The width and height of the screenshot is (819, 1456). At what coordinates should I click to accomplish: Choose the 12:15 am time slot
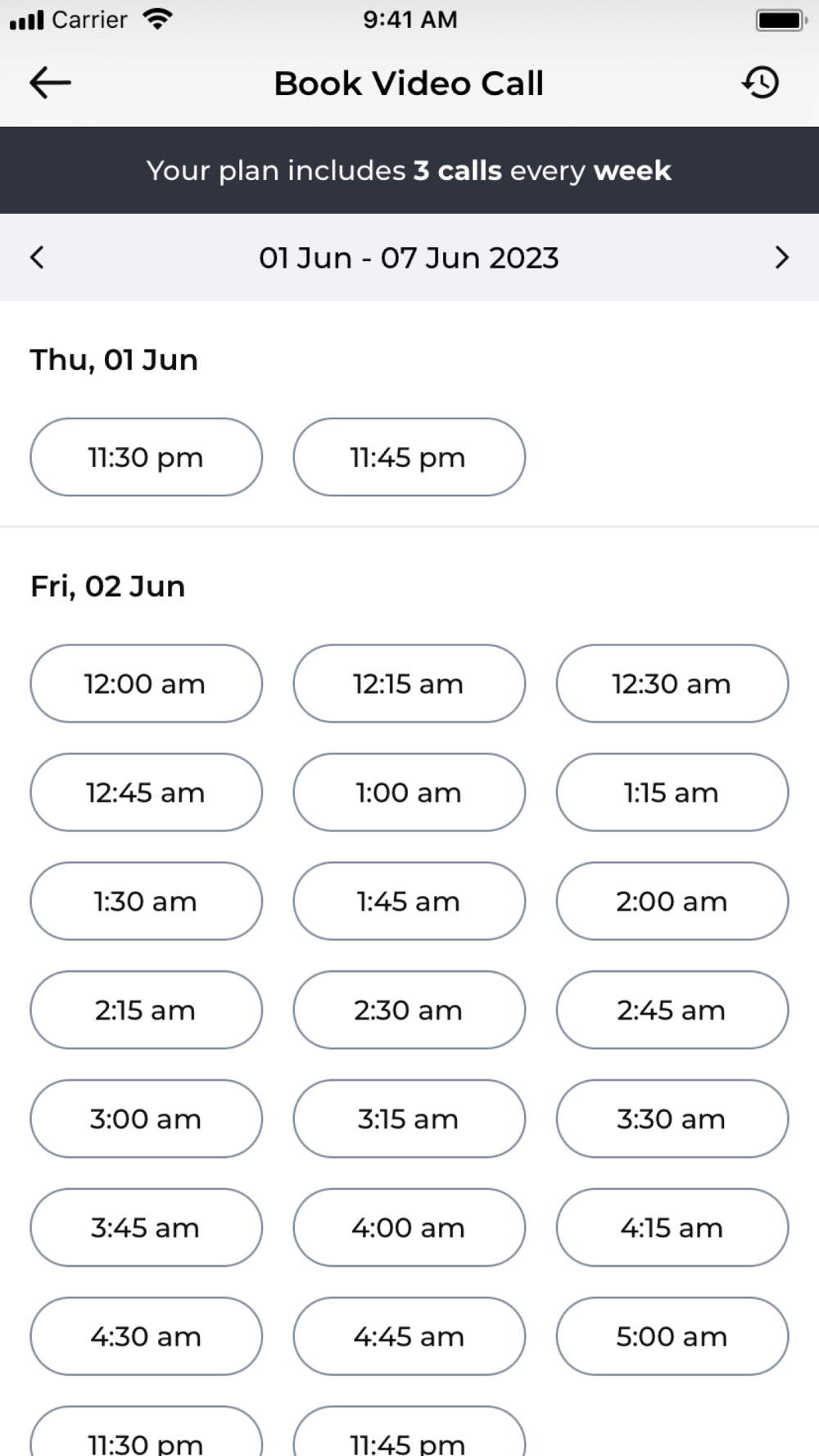click(x=409, y=684)
